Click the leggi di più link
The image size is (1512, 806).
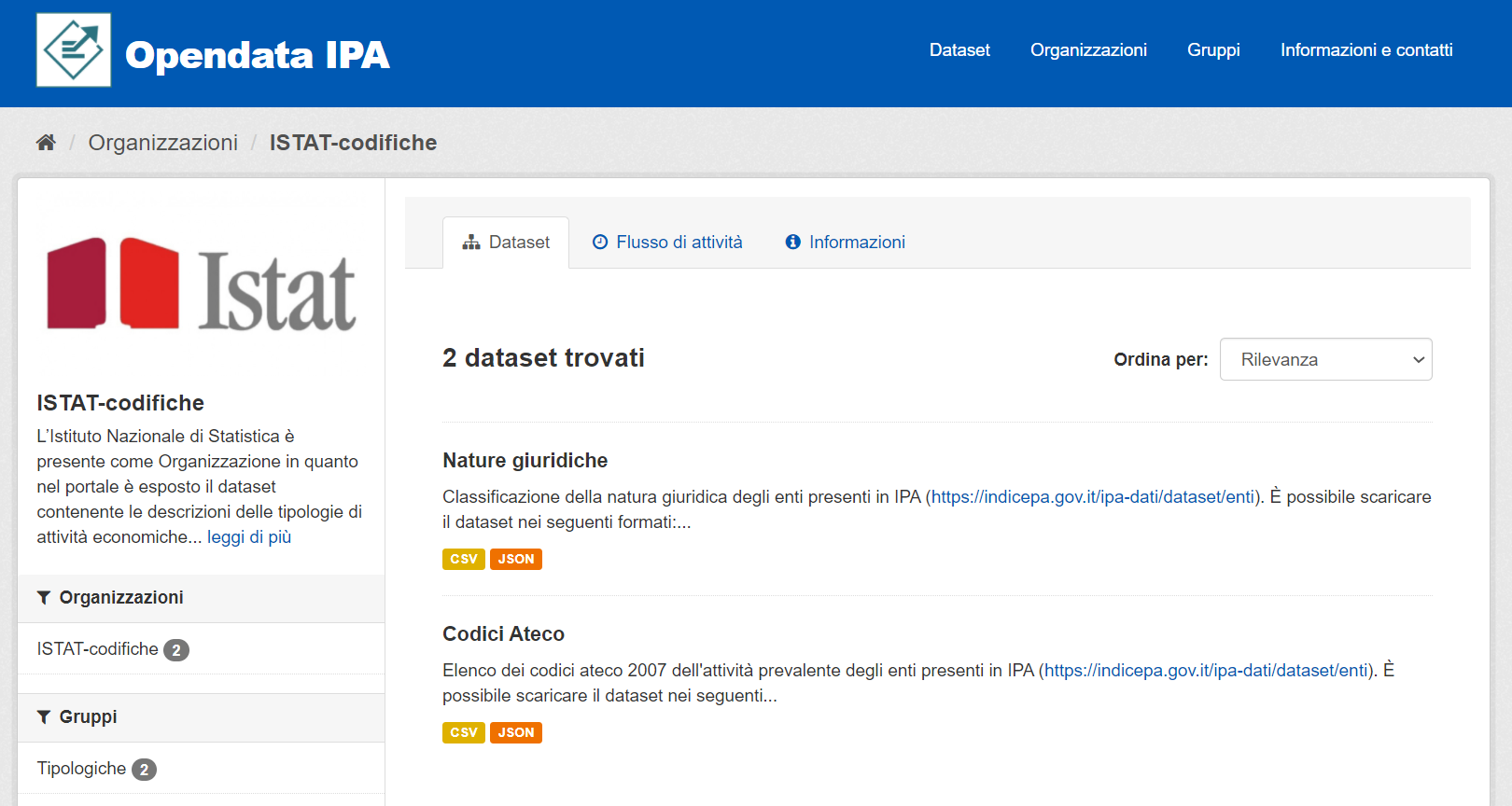(249, 537)
